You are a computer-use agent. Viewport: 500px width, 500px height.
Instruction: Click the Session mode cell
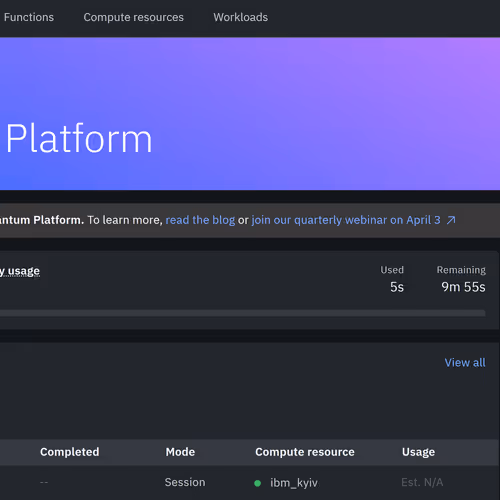click(x=185, y=482)
